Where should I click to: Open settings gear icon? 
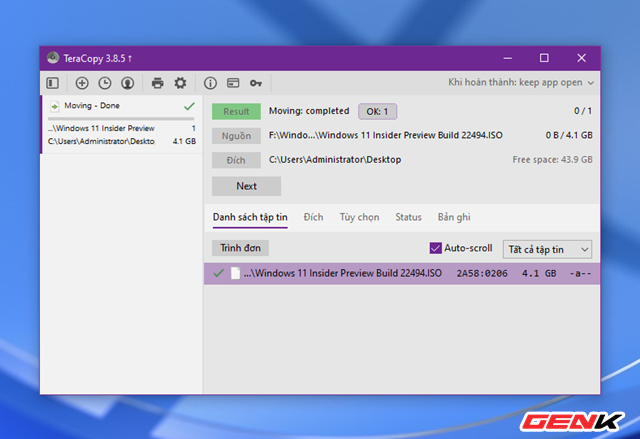(180, 83)
